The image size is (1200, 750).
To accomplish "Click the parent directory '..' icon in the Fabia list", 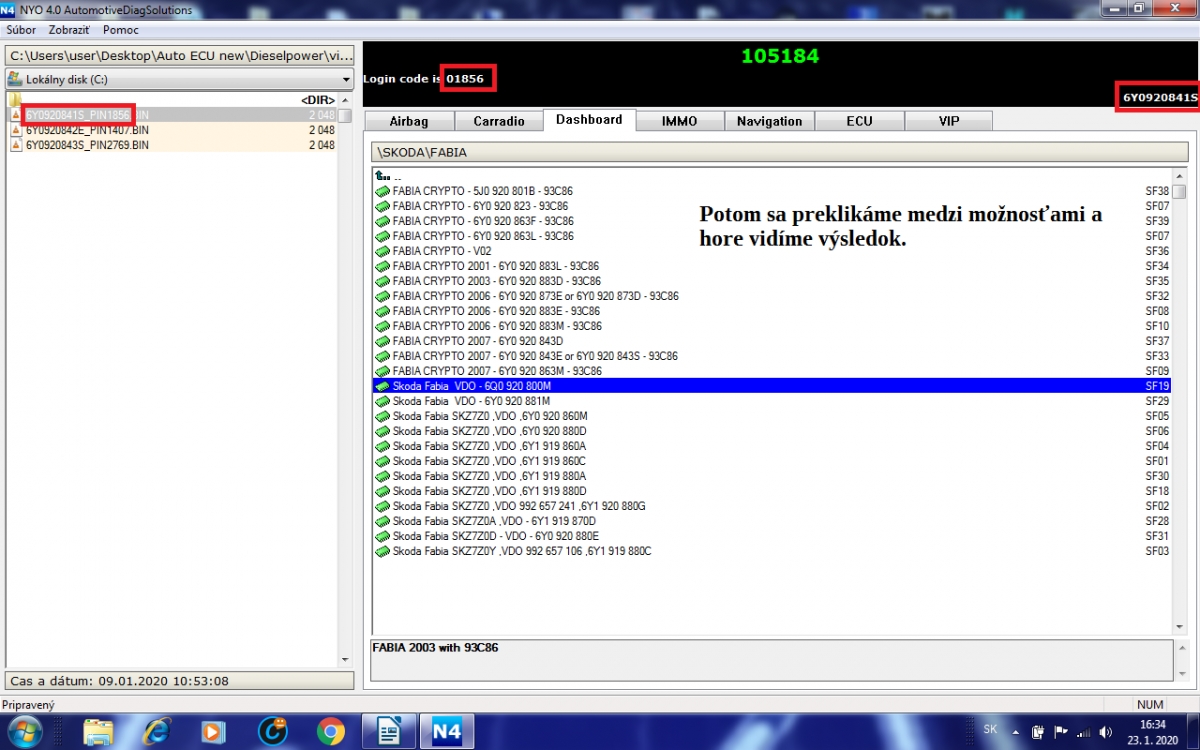I will point(382,176).
